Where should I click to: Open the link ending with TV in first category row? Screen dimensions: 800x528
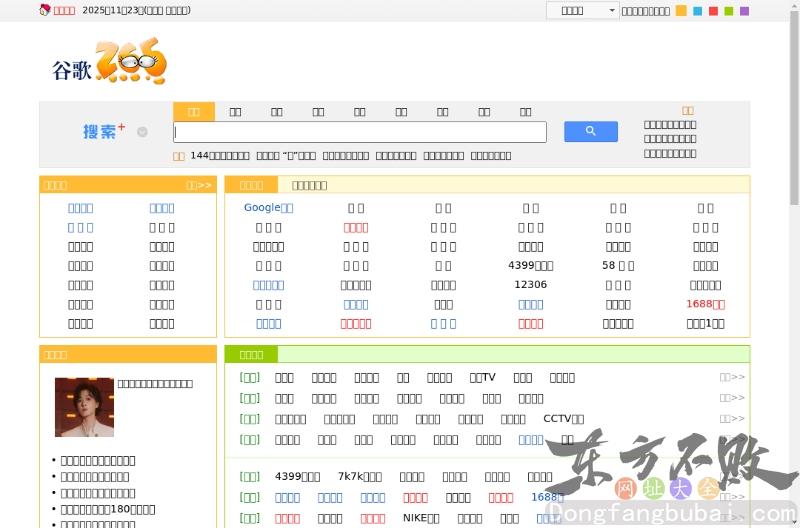(x=482, y=378)
